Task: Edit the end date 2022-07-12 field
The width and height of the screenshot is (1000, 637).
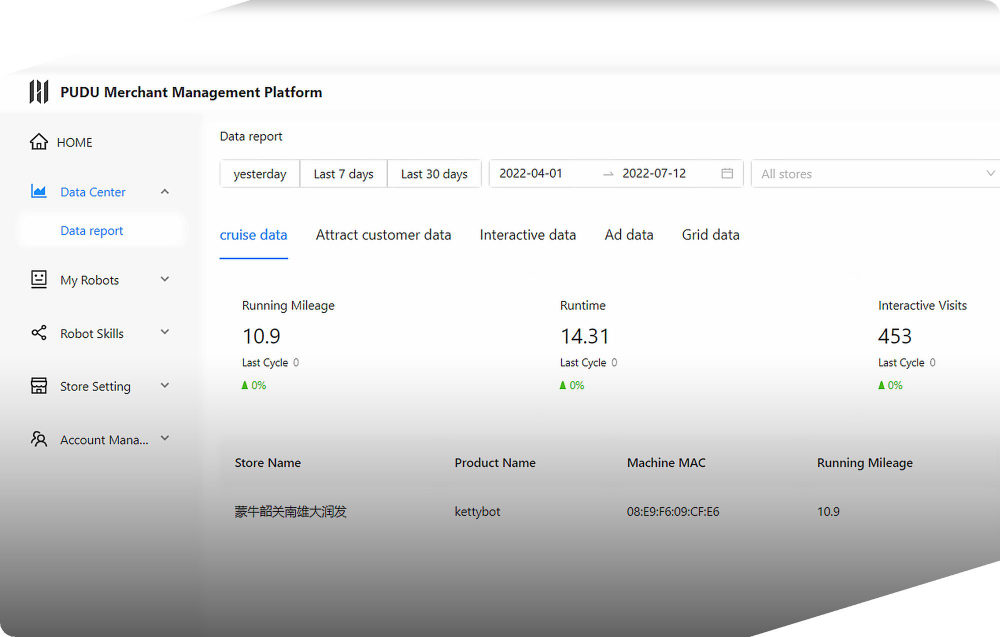Action: point(654,173)
